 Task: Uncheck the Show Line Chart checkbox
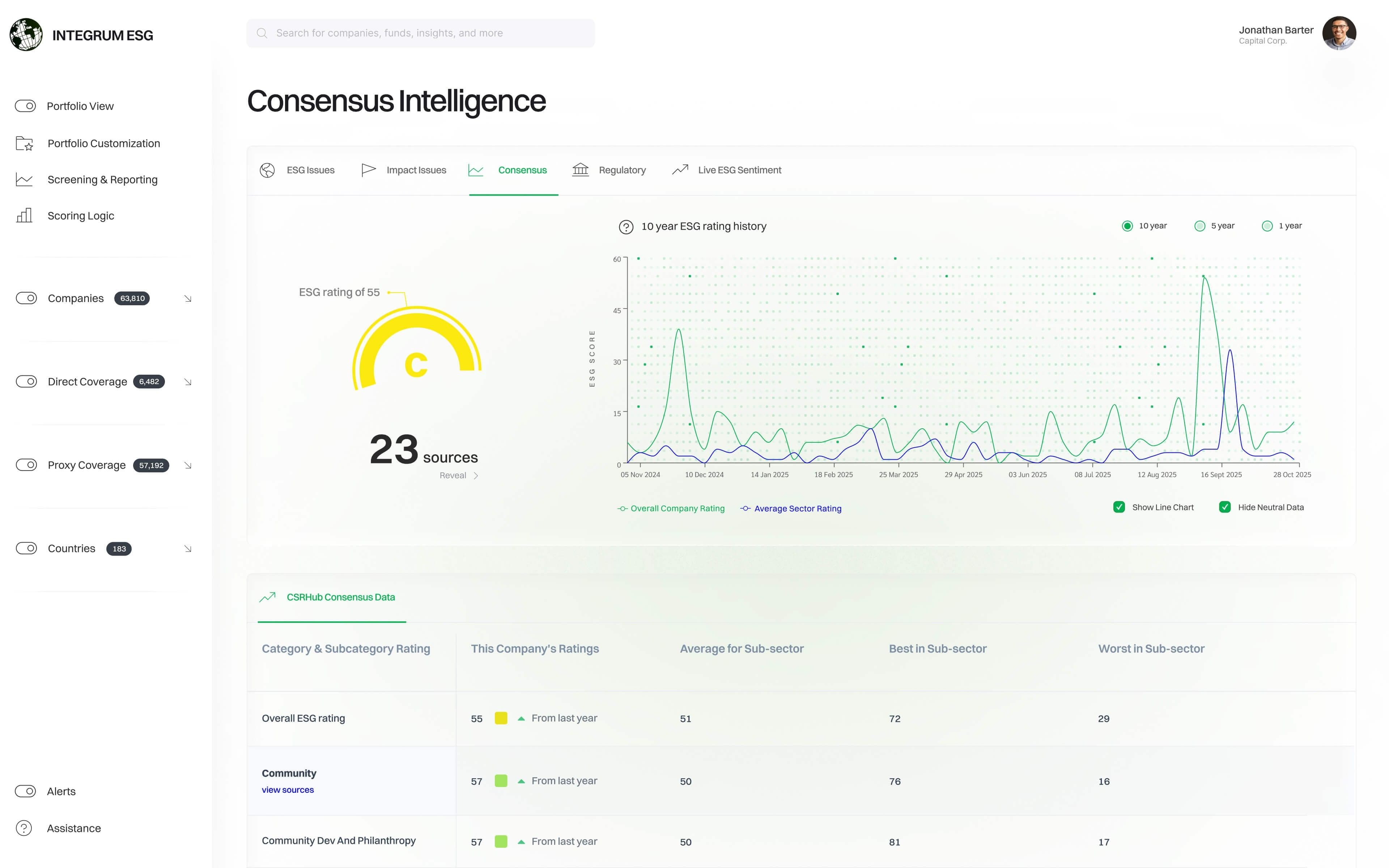tap(1119, 507)
